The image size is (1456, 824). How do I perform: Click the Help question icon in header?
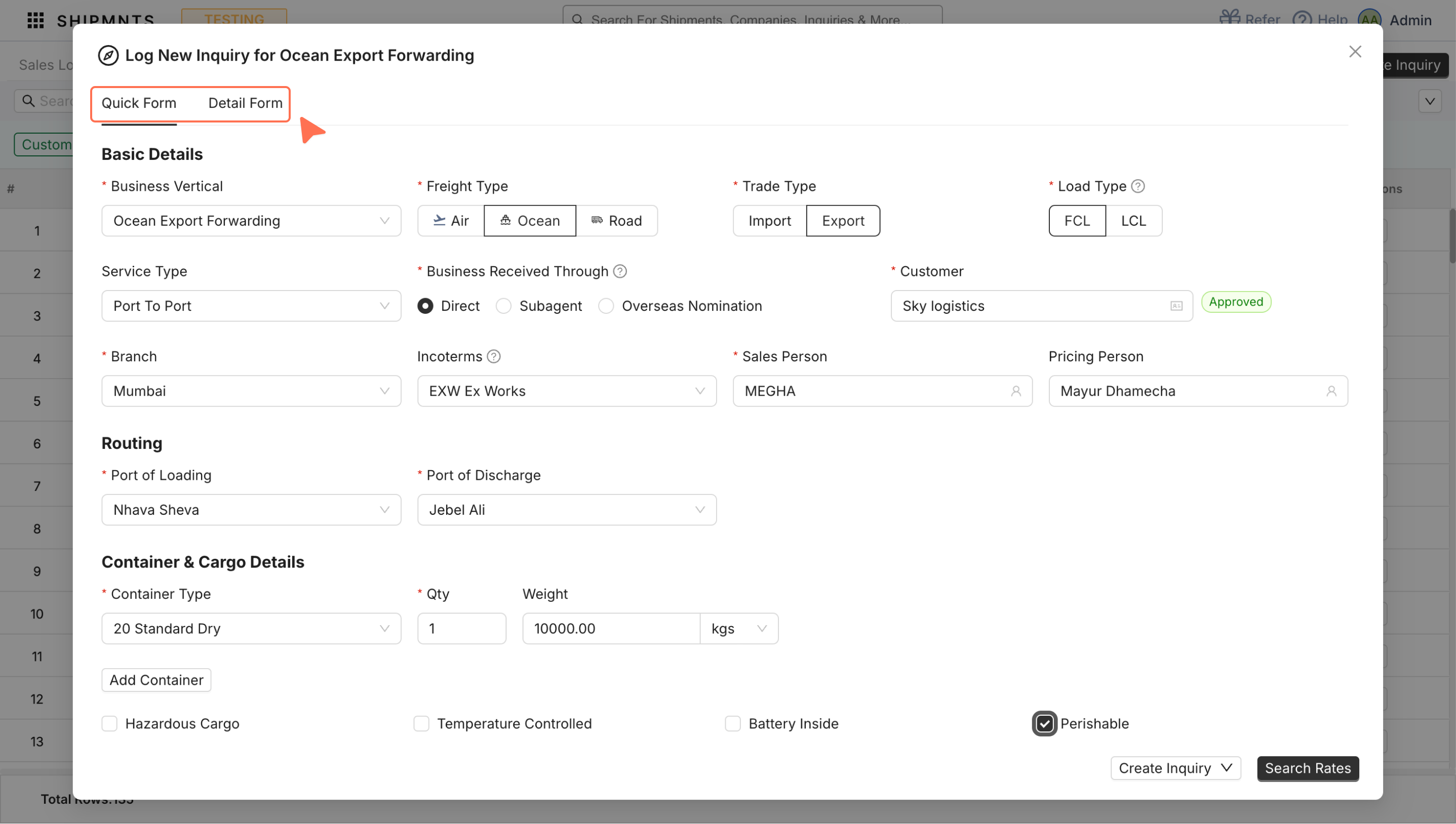(1302, 20)
